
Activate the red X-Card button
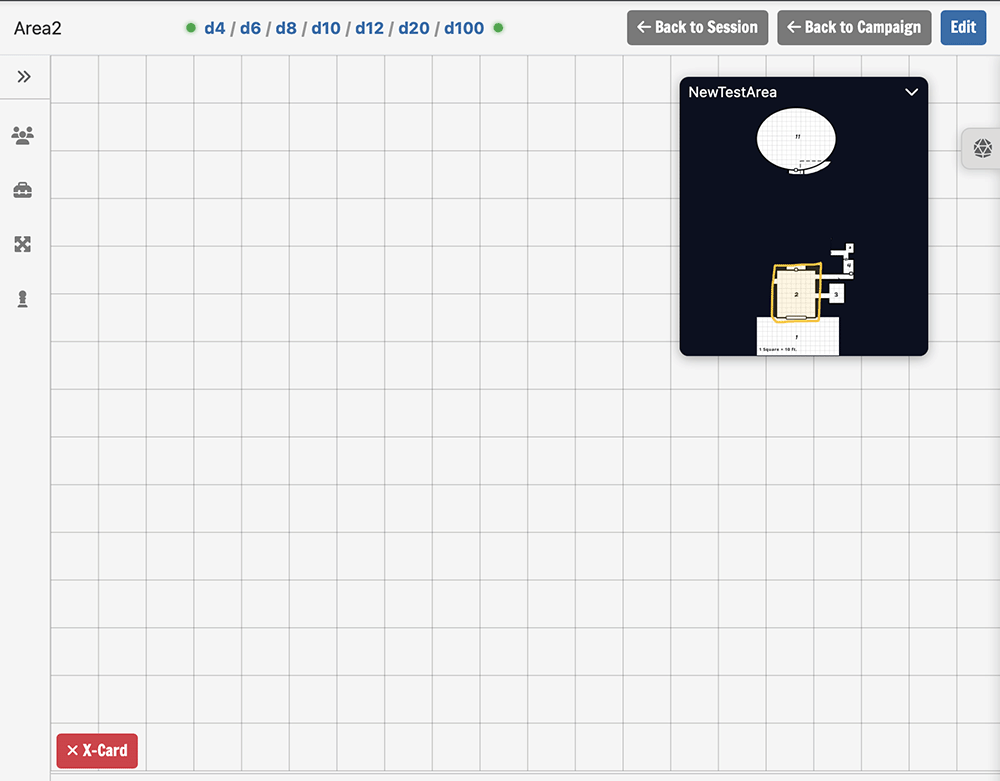coord(97,750)
